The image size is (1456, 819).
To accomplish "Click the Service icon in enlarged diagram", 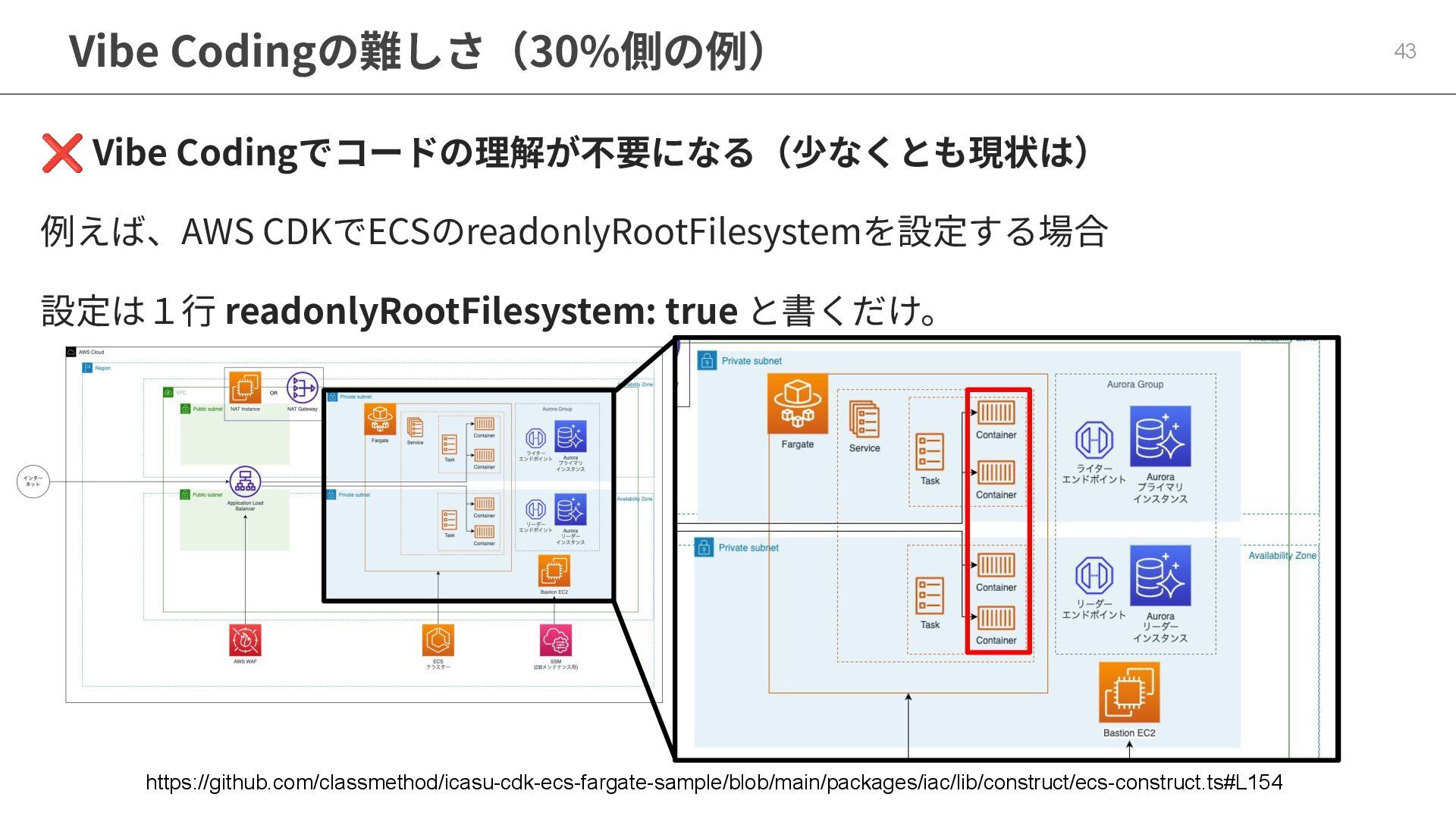I will [864, 419].
